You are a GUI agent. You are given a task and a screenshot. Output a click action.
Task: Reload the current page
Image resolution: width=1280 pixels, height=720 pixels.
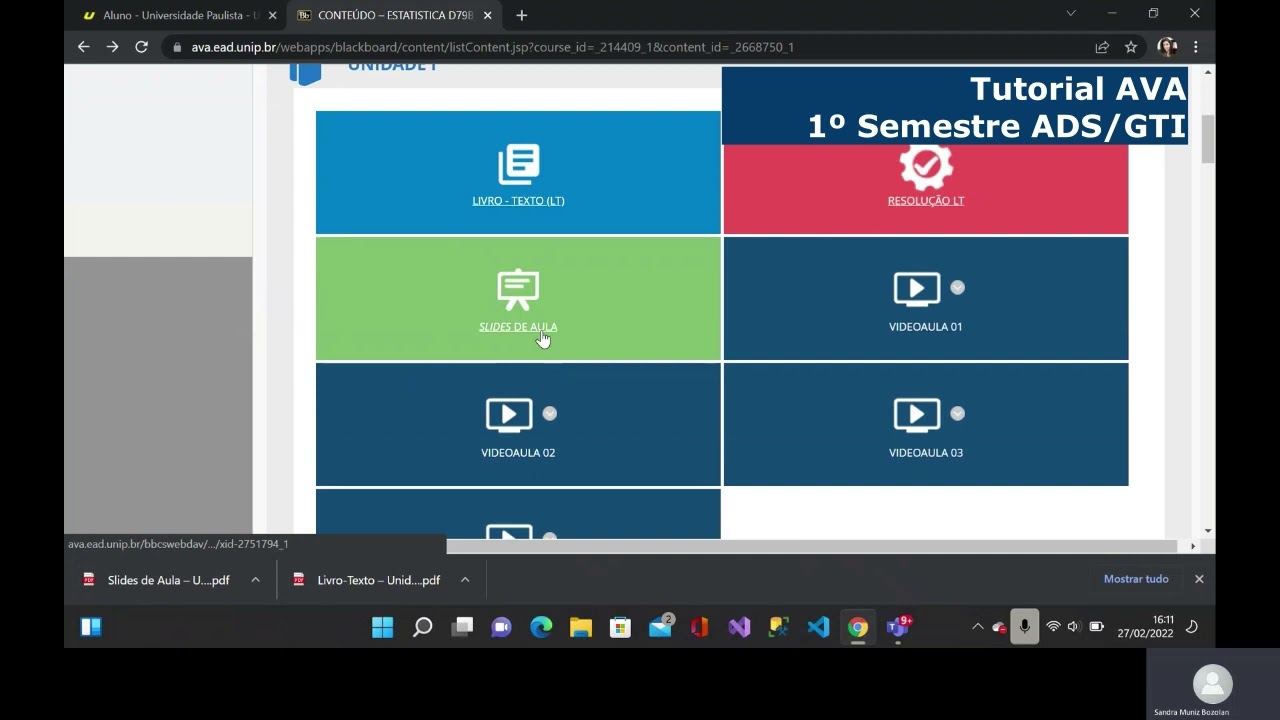(x=142, y=47)
